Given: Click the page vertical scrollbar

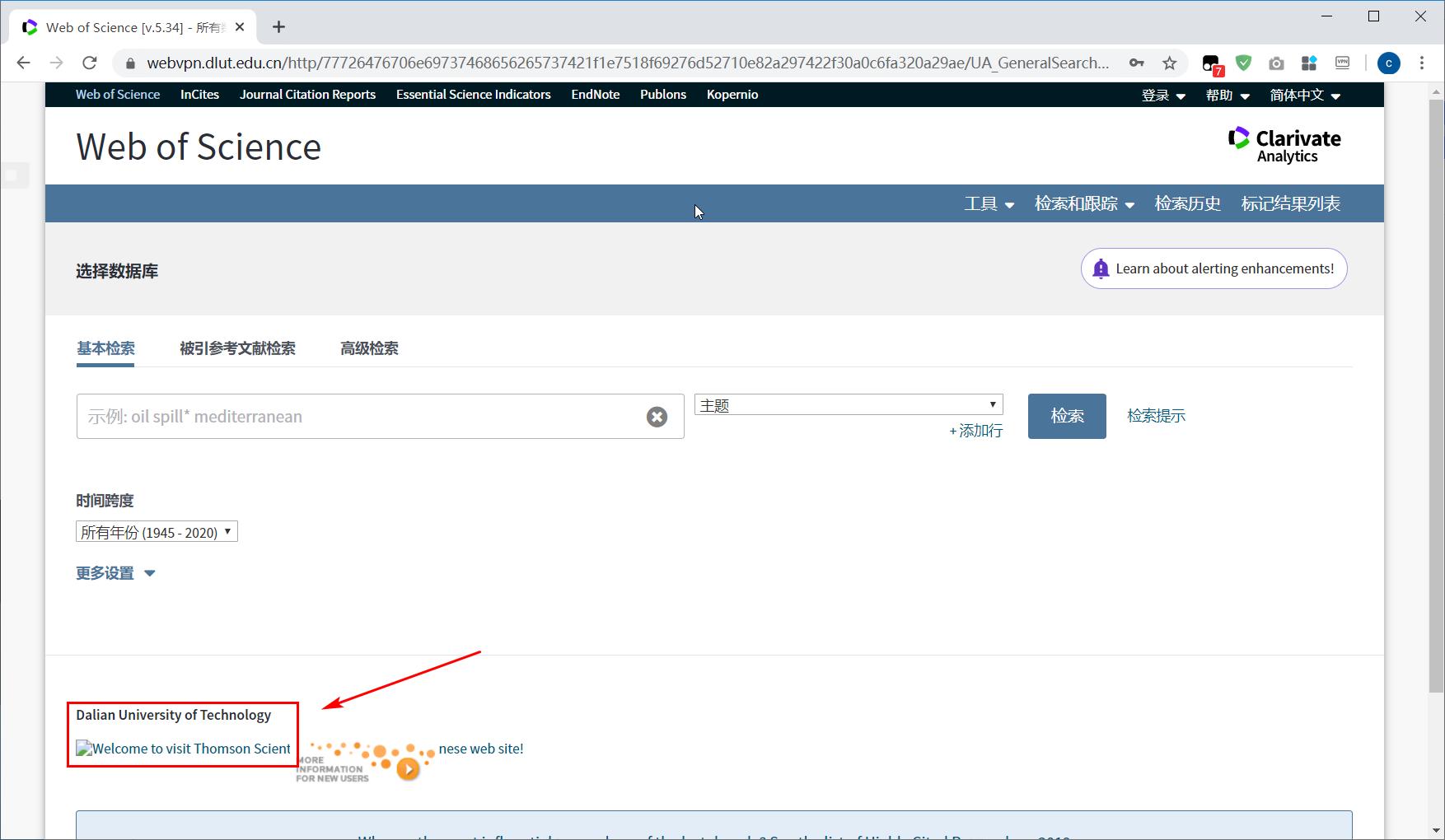Looking at the screenshot, I should tap(1437, 395).
